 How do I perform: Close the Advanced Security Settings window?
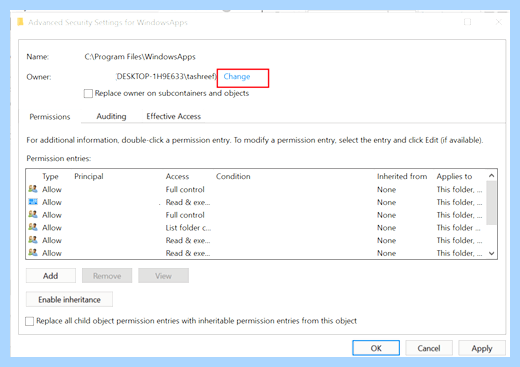tap(498, 22)
